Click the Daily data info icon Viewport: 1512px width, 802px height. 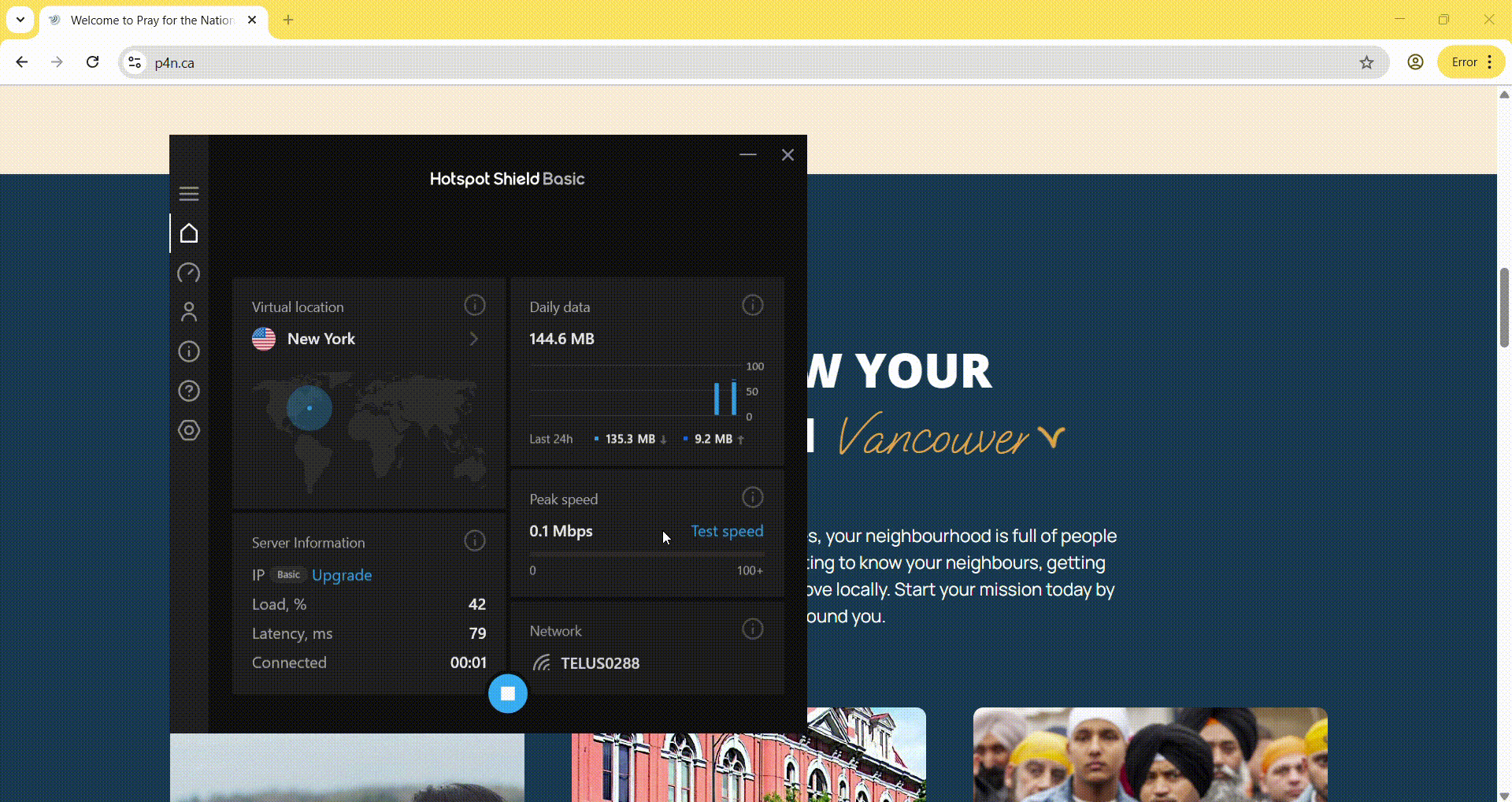(752, 305)
